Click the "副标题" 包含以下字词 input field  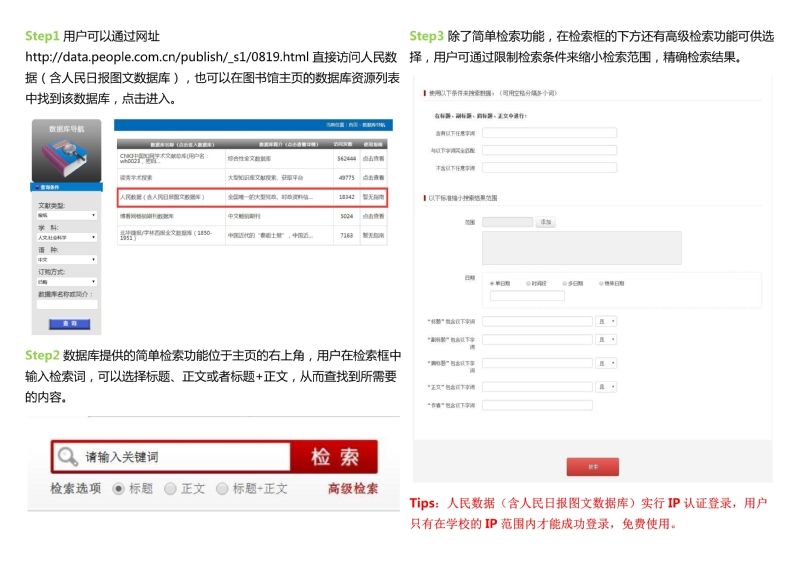537,339
